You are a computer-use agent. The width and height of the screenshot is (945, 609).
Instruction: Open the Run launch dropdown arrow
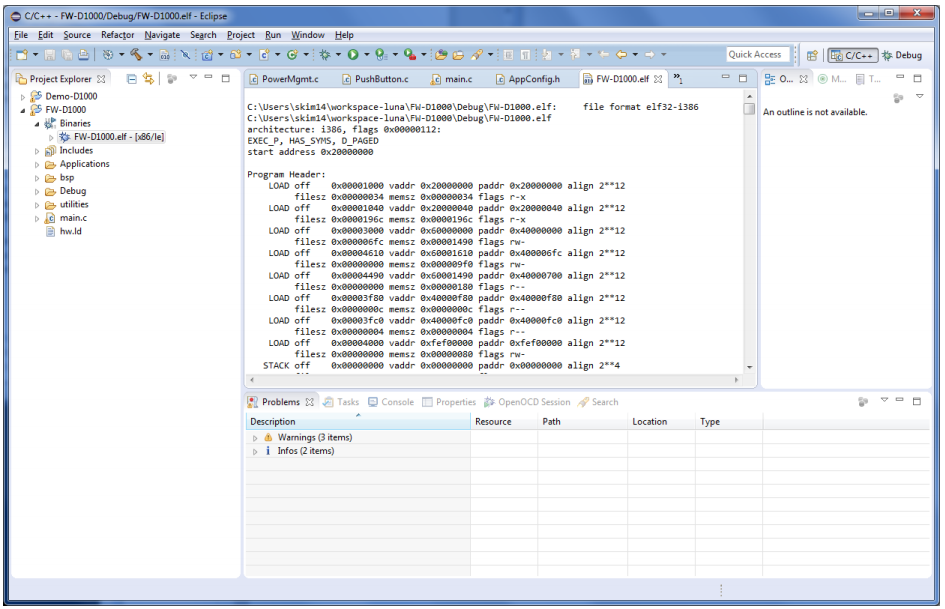coord(366,55)
